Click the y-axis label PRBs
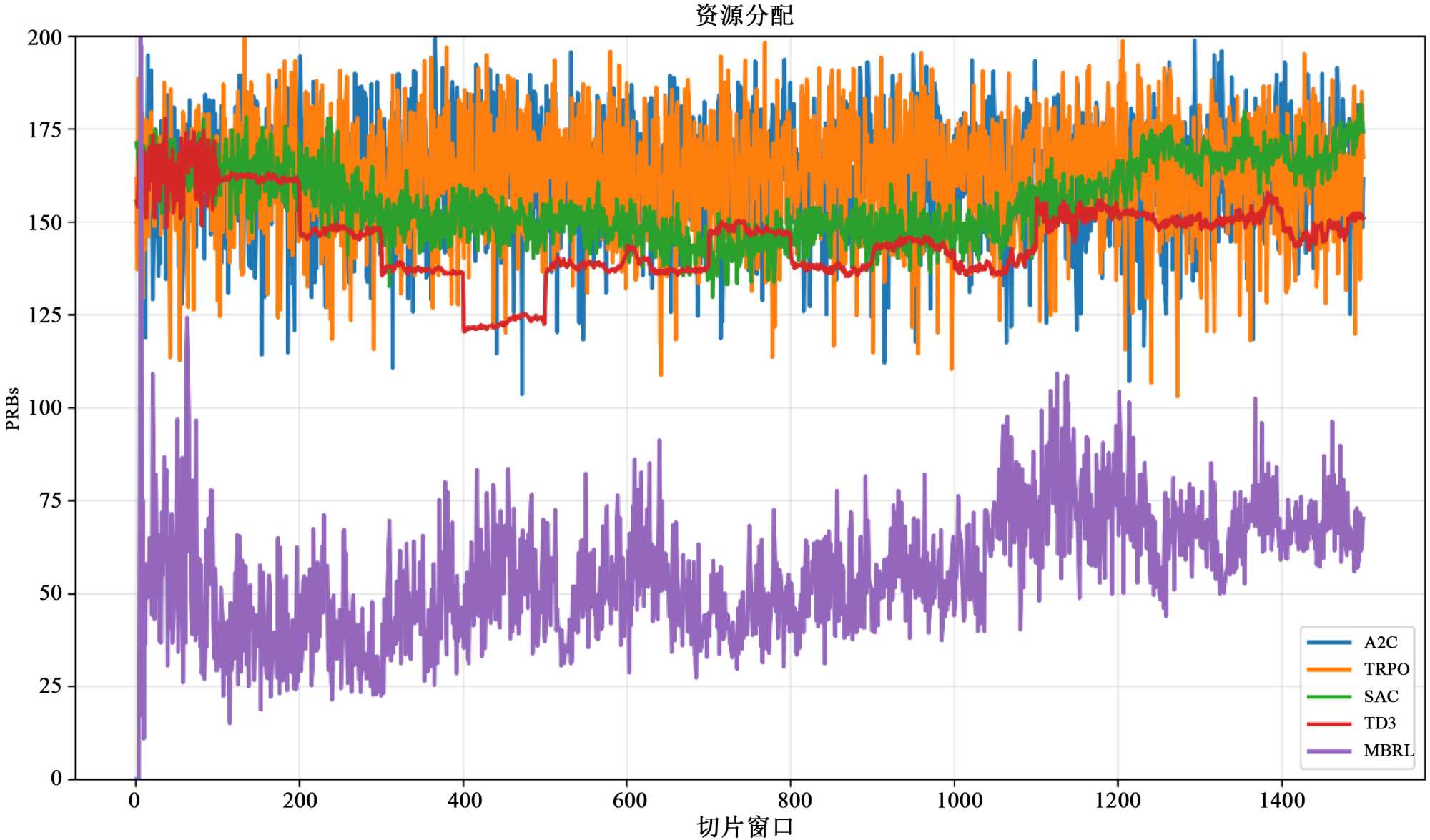Viewport: 1430px width, 840px height. [12, 408]
